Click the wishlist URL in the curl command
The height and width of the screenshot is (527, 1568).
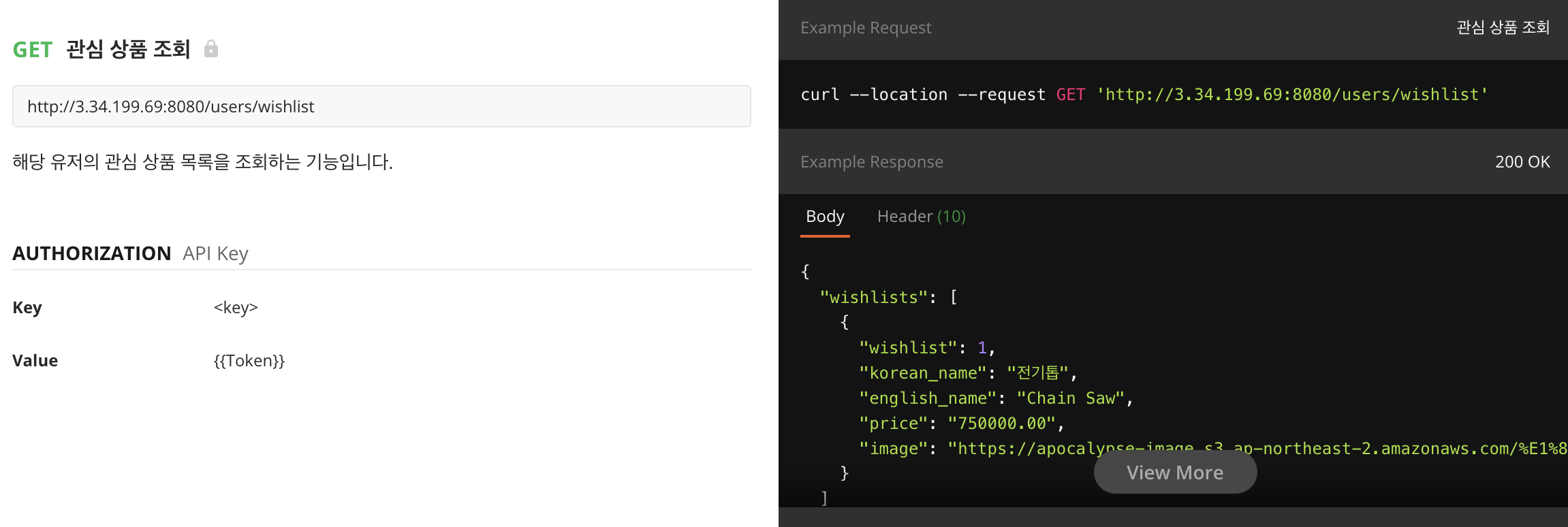pyautogui.click(x=1291, y=95)
